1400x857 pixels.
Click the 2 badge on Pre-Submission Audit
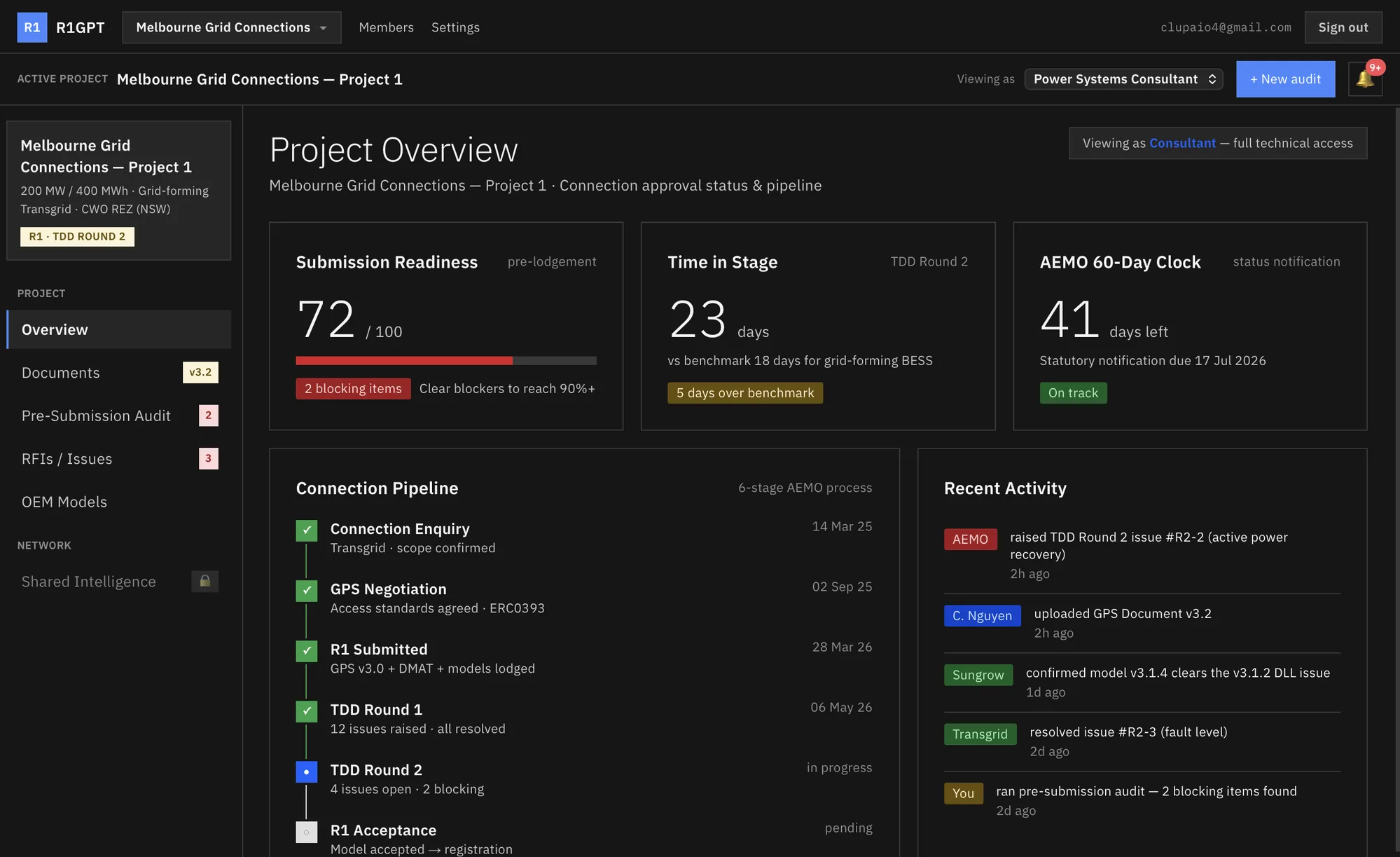(x=209, y=416)
